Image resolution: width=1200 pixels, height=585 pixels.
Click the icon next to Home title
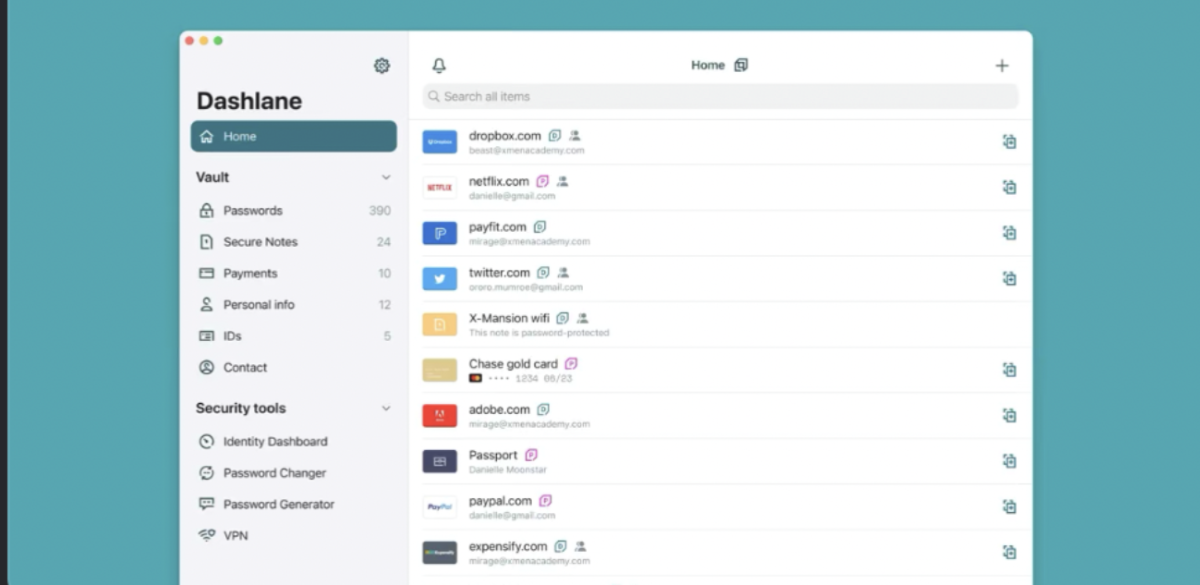[x=741, y=65]
